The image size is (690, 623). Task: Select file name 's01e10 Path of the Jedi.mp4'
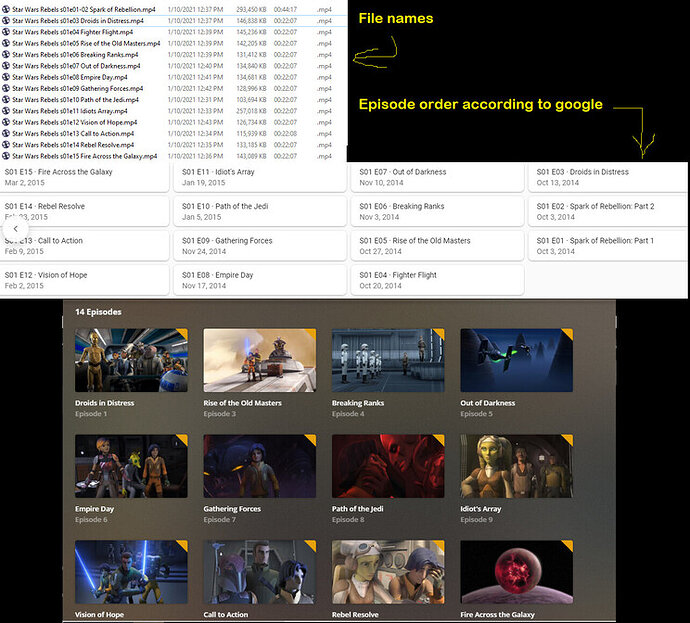tap(75, 99)
